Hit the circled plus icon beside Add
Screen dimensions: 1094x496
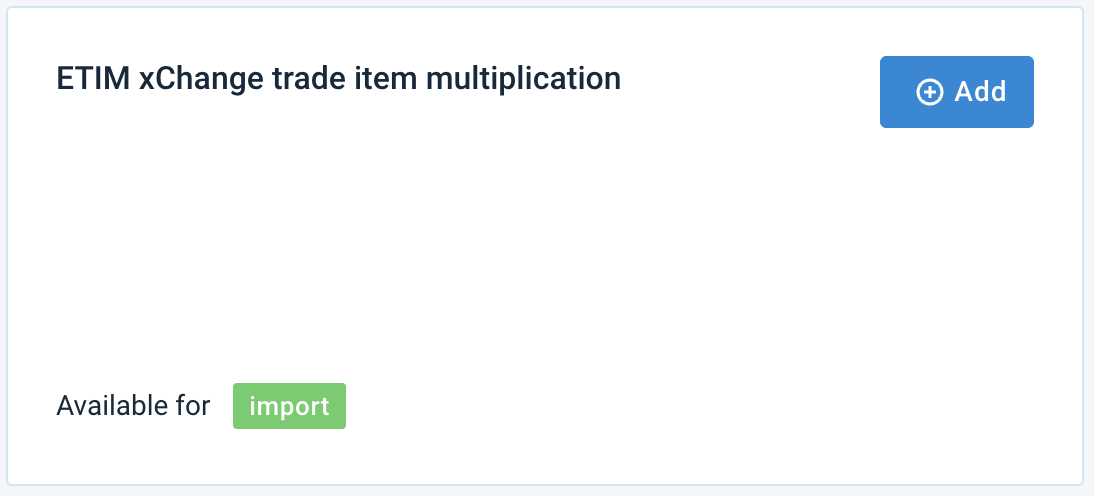[929, 92]
